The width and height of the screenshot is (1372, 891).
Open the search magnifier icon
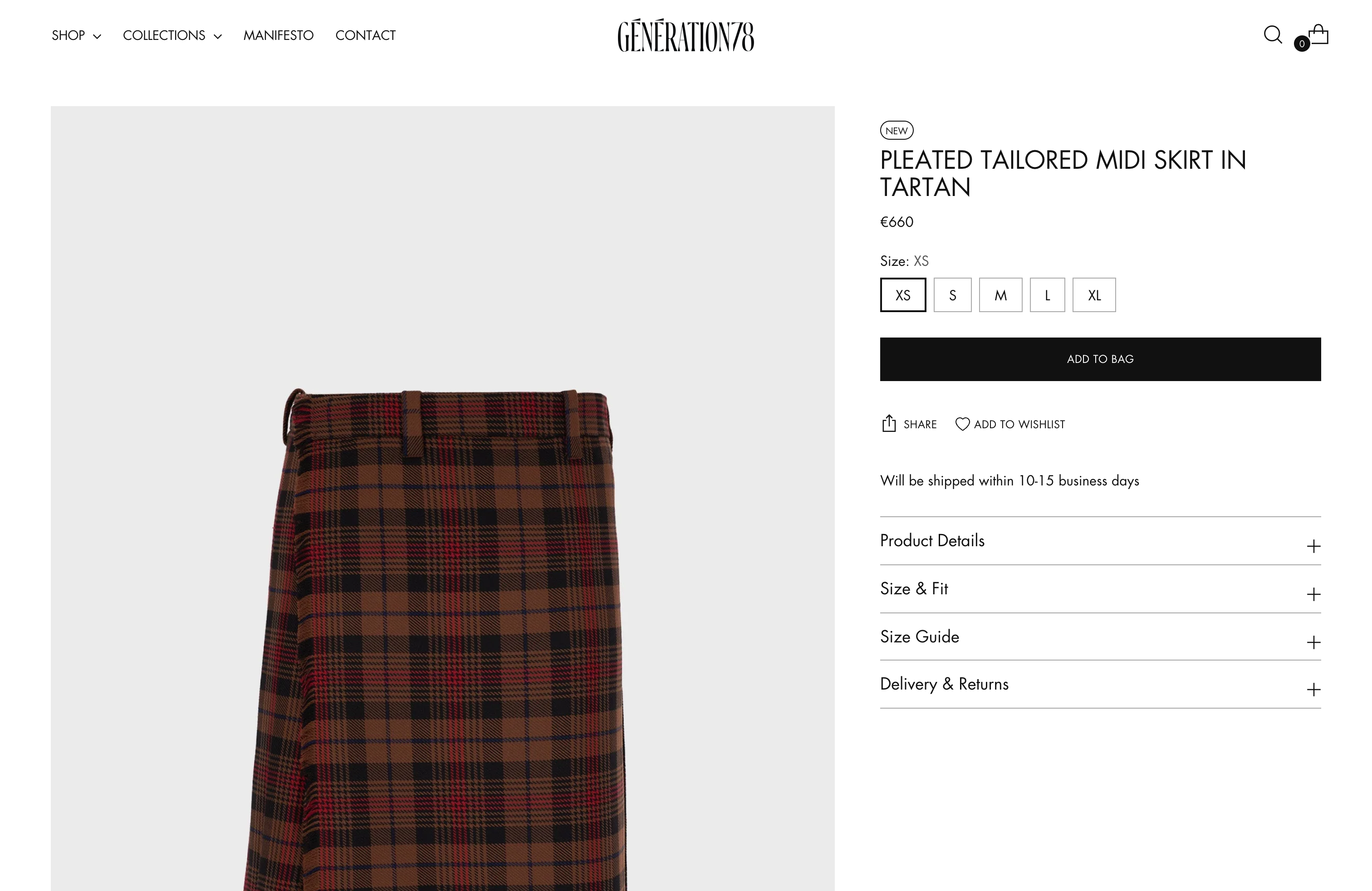click(x=1272, y=35)
